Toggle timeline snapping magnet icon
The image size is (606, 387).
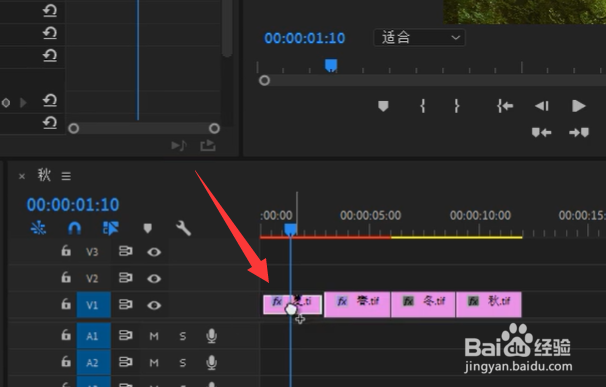(x=74, y=228)
